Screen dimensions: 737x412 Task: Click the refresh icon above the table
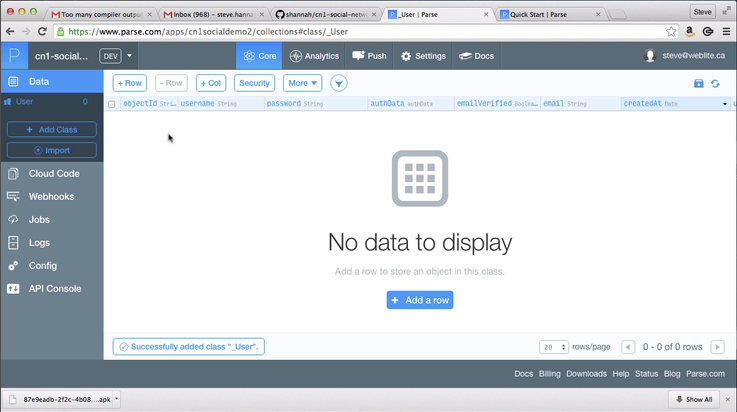coord(715,84)
